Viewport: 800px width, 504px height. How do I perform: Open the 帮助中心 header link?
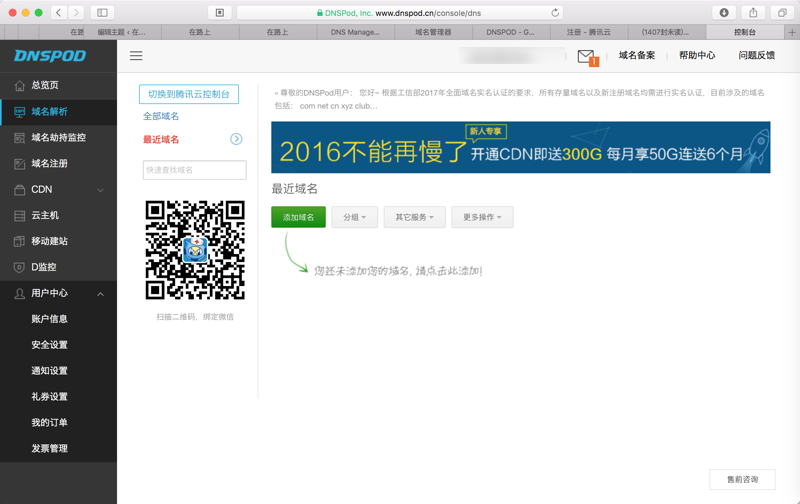coord(697,55)
